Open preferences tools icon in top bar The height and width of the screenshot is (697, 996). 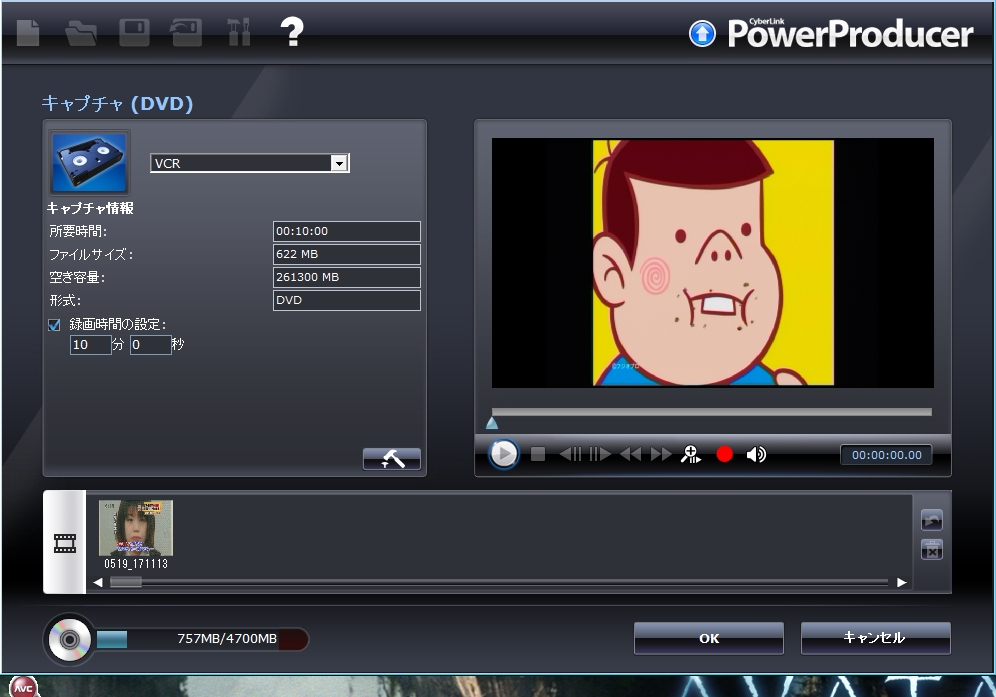(x=239, y=32)
